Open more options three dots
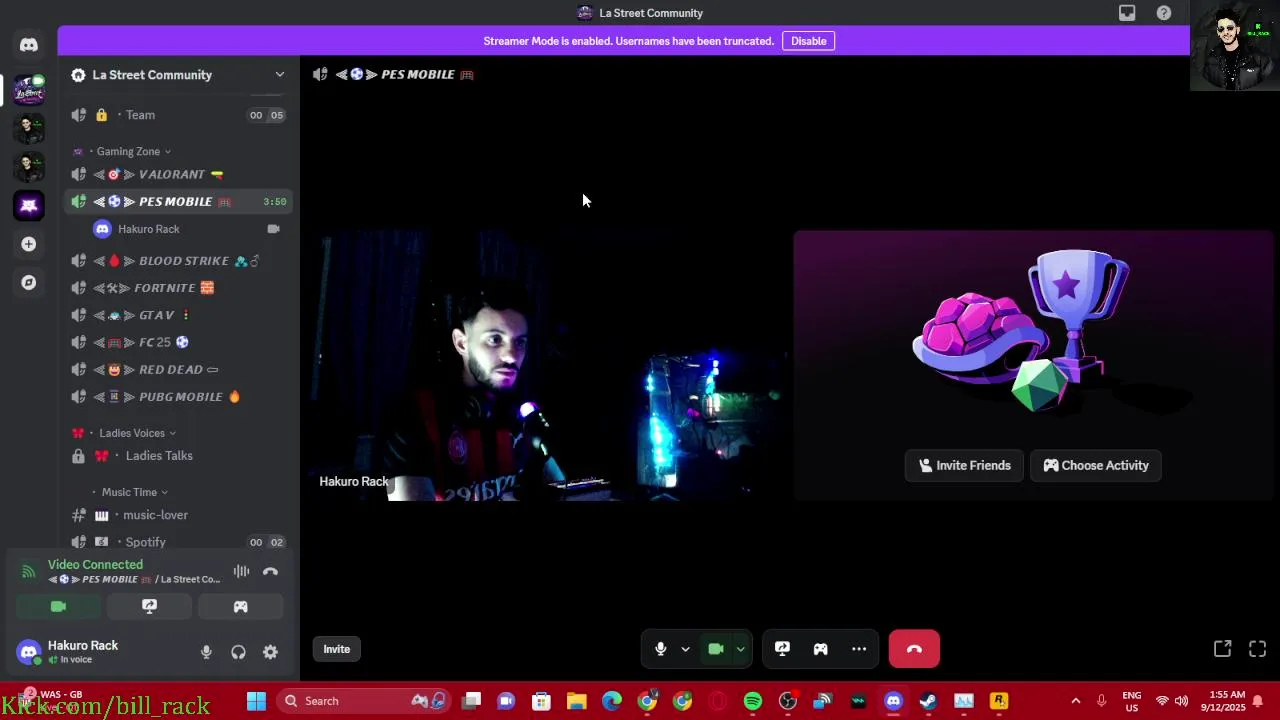Image resolution: width=1280 pixels, height=720 pixels. [859, 649]
